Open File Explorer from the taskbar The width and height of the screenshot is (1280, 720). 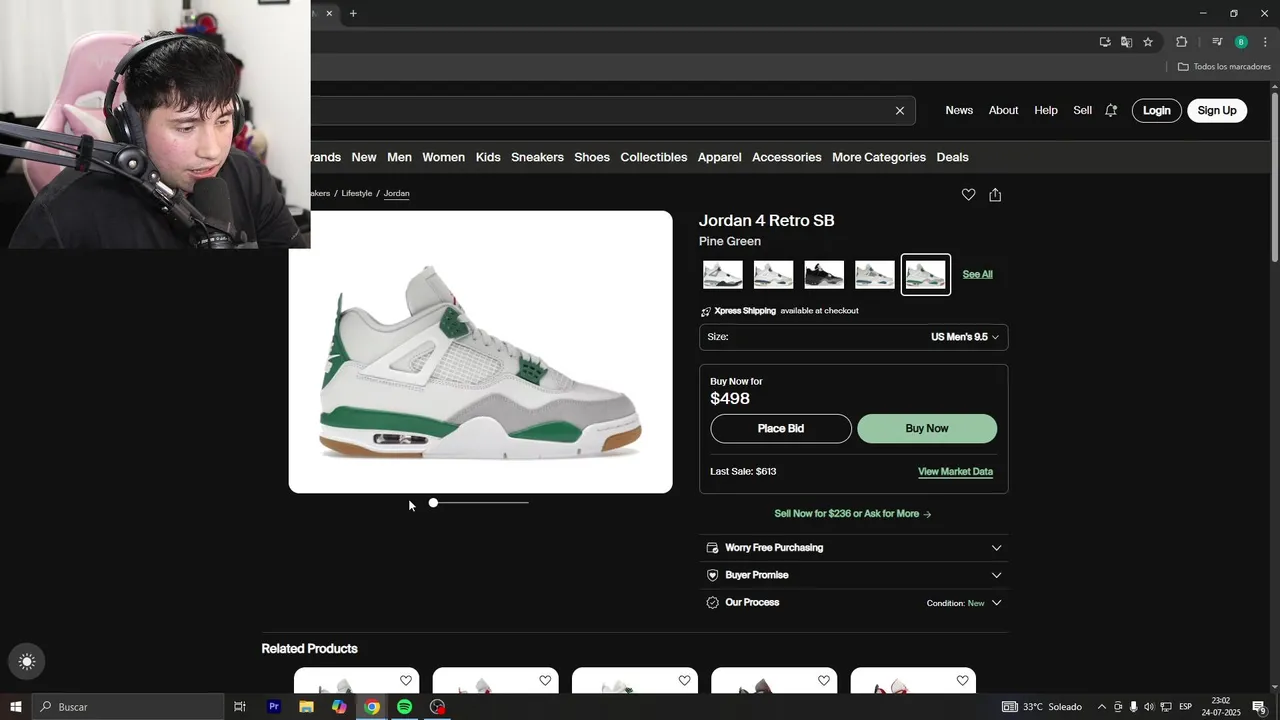pos(306,707)
